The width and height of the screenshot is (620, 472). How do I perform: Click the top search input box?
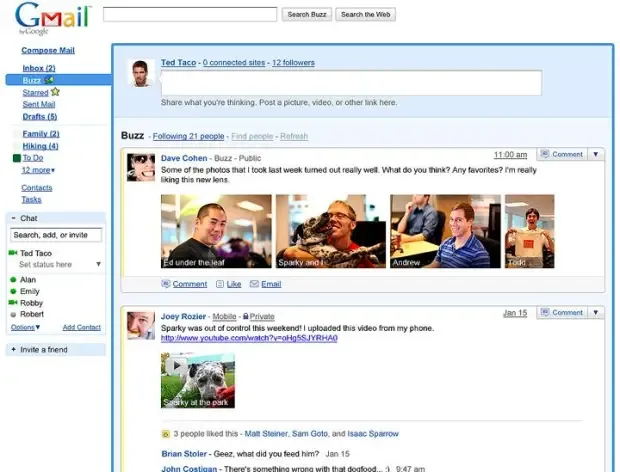click(x=190, y=14)
